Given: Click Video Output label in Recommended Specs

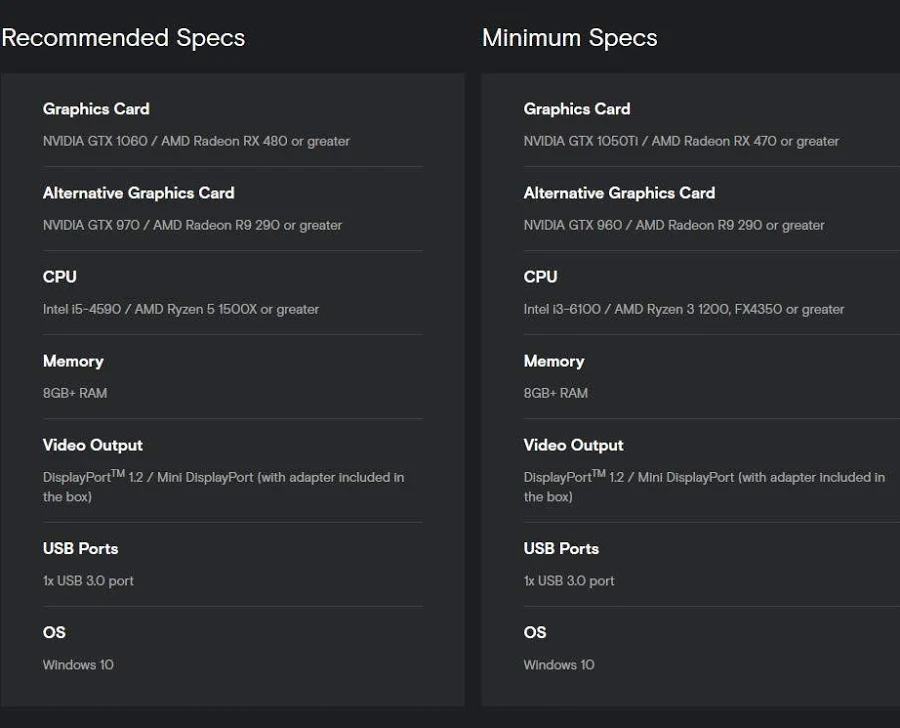Looking at the screenshot, I should [x=92, y=445].
